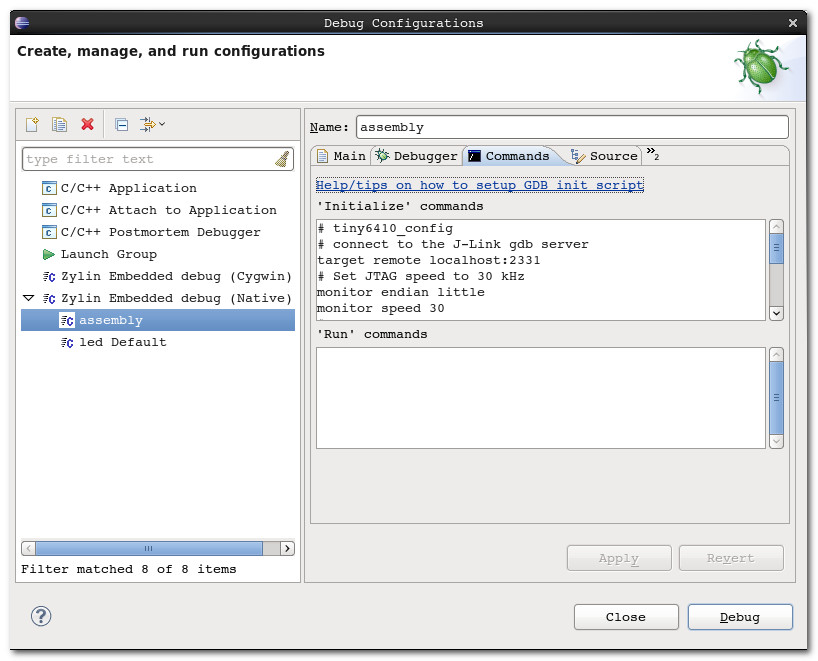
Task: Collapse the Zylin Embedded debug (Native) node
Action: 28,298
